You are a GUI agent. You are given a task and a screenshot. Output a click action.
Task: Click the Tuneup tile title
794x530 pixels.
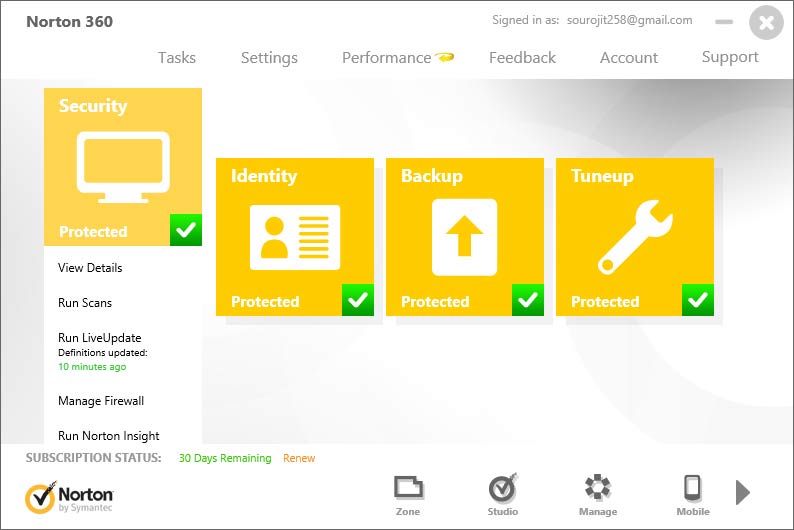tap(602, 176)
